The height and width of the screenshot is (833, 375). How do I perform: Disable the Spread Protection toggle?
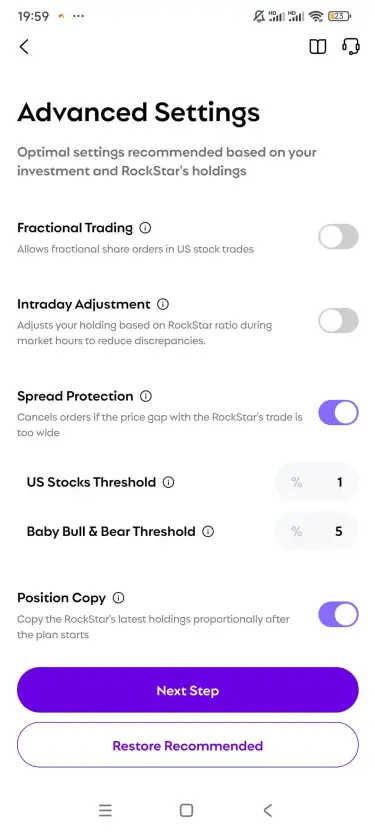coord(338,413)
